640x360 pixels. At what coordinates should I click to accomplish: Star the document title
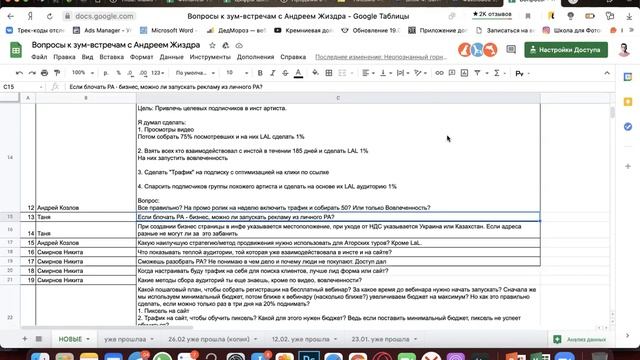click(212, 45)
